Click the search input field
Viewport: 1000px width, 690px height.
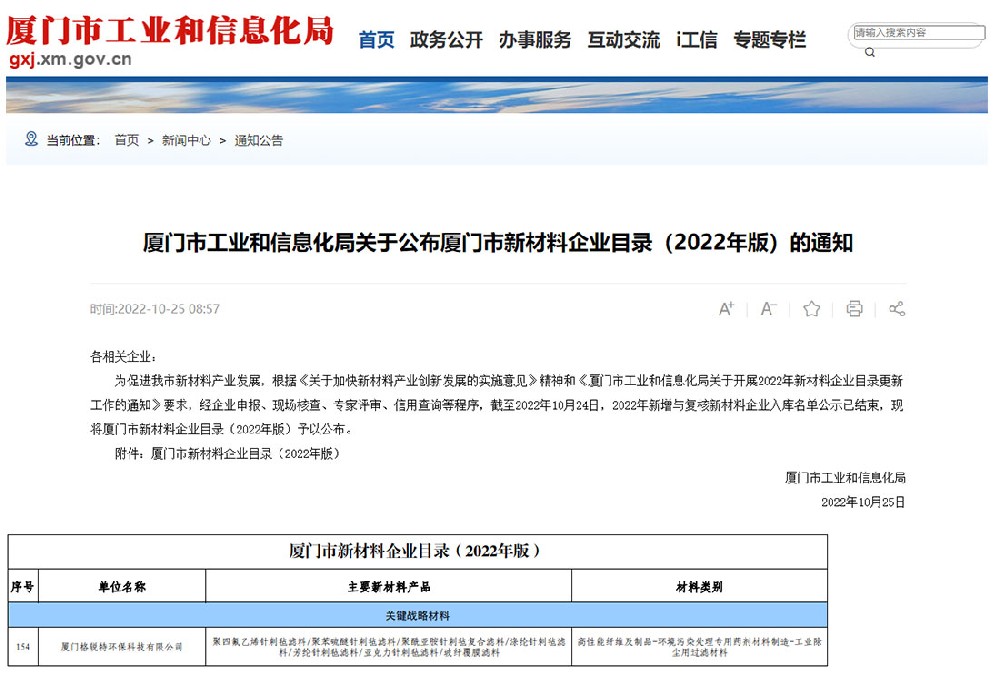tap(917, 33)
